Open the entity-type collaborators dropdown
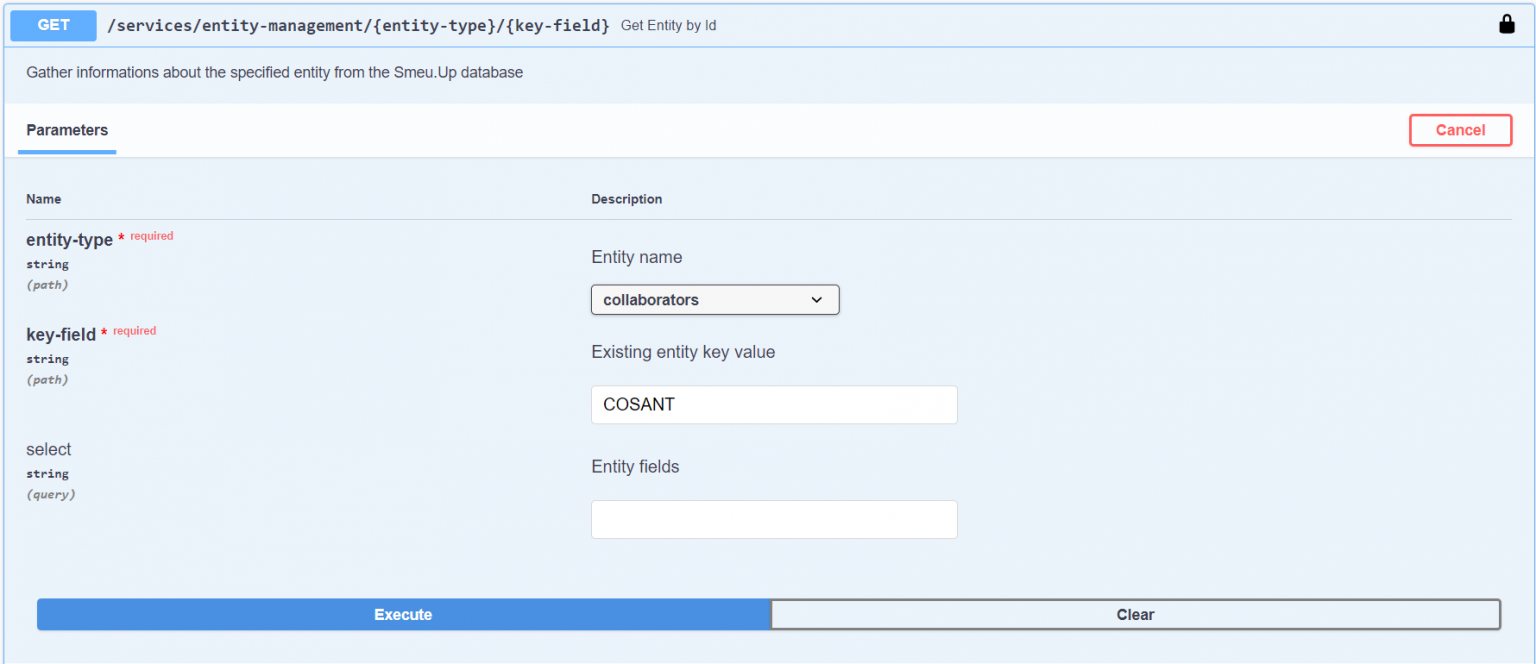 (x=714, y=300)
